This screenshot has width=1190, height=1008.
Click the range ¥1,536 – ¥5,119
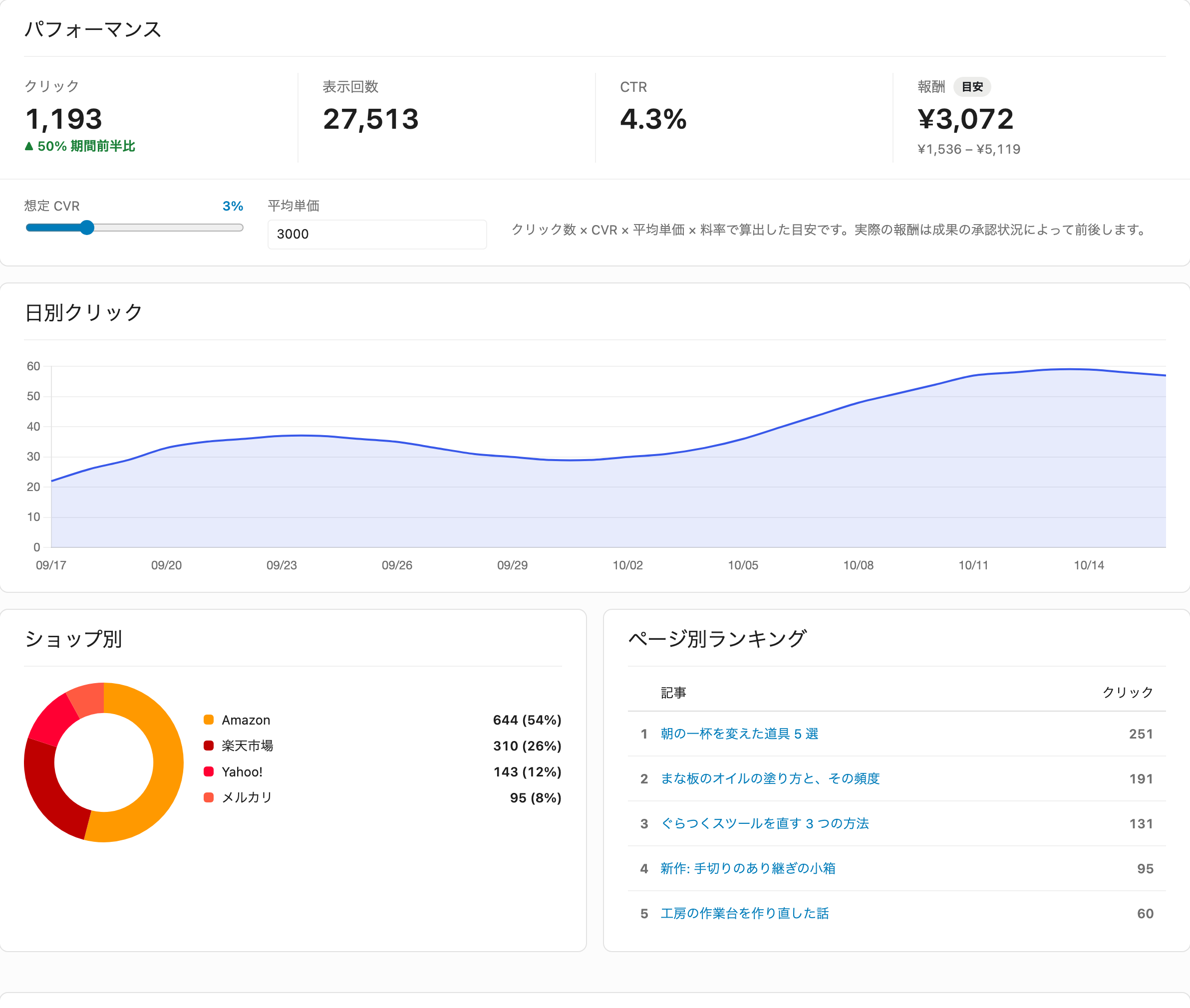tap(969, 149)
